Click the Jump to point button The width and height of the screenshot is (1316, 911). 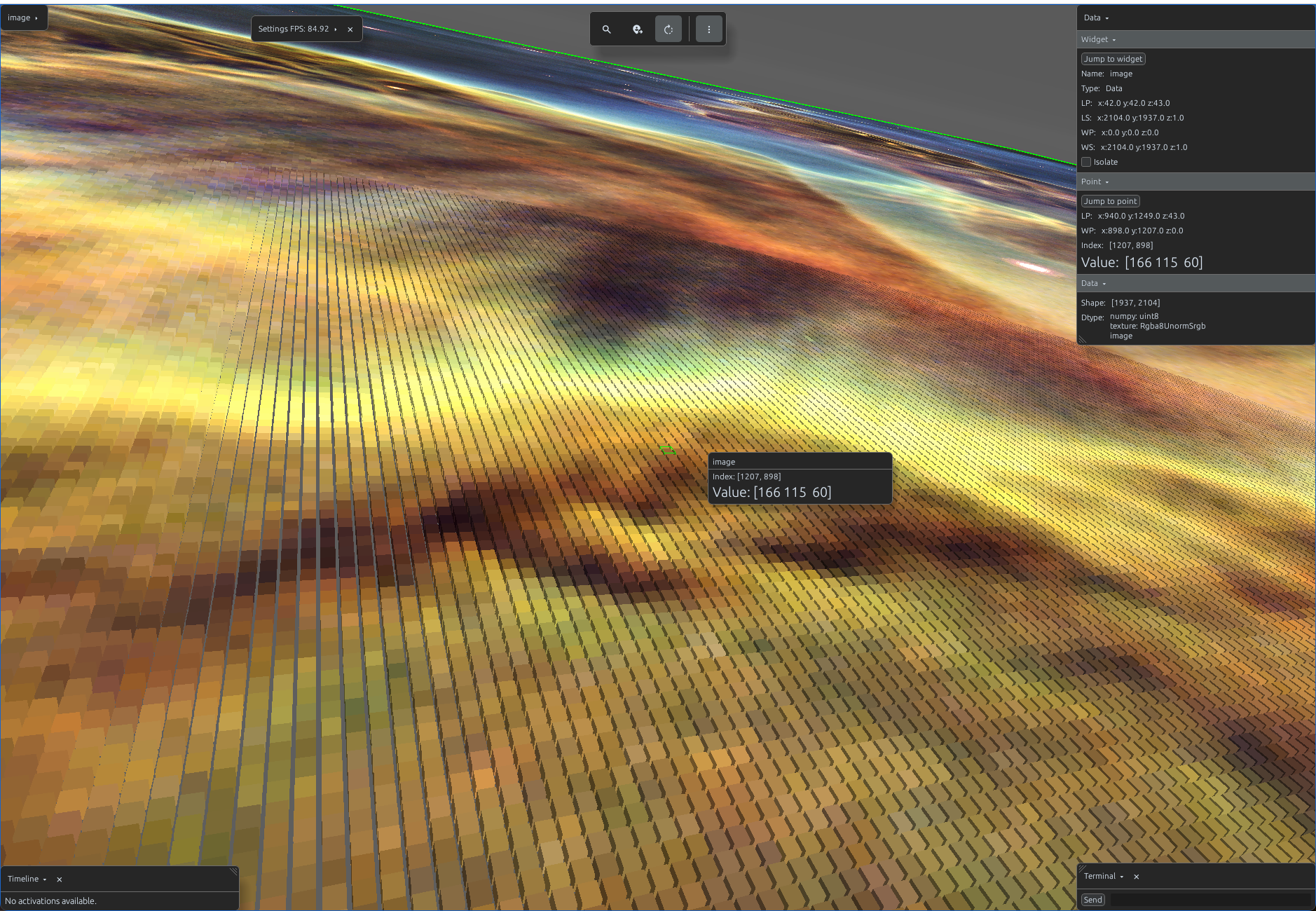pos(1110,201)
